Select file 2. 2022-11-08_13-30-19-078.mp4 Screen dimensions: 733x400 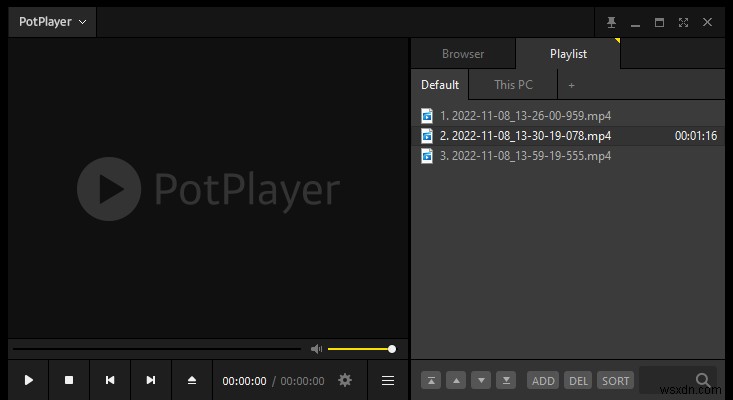point(568,136)
